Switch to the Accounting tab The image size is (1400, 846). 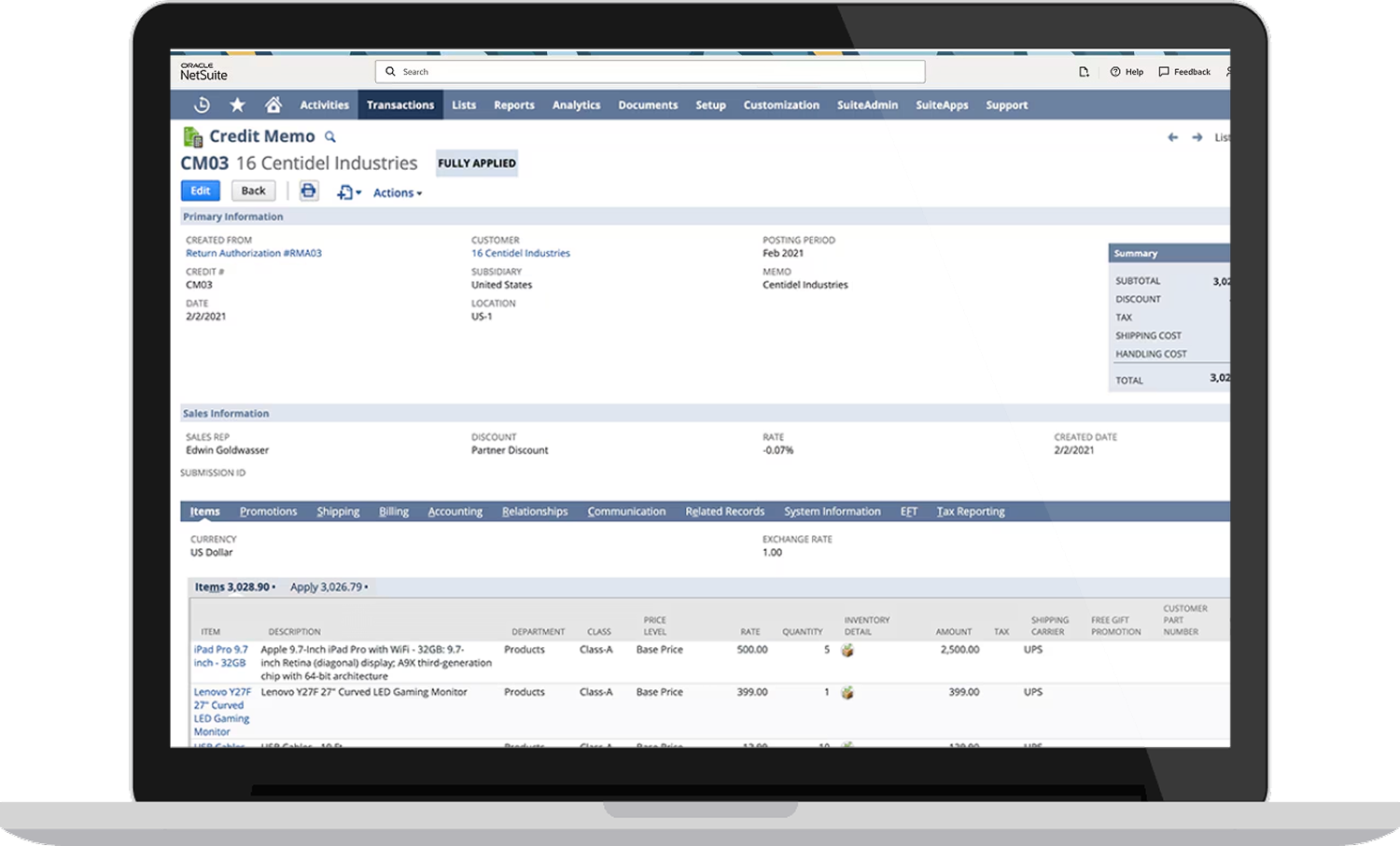[x=455, y=512]
